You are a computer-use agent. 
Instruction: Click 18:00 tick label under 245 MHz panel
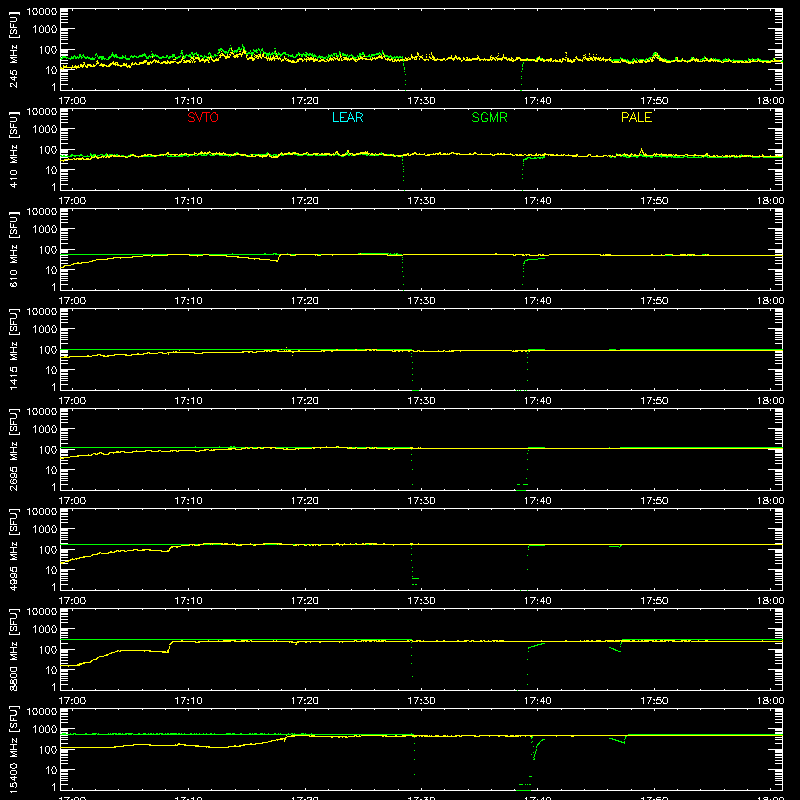pos(770,101)
